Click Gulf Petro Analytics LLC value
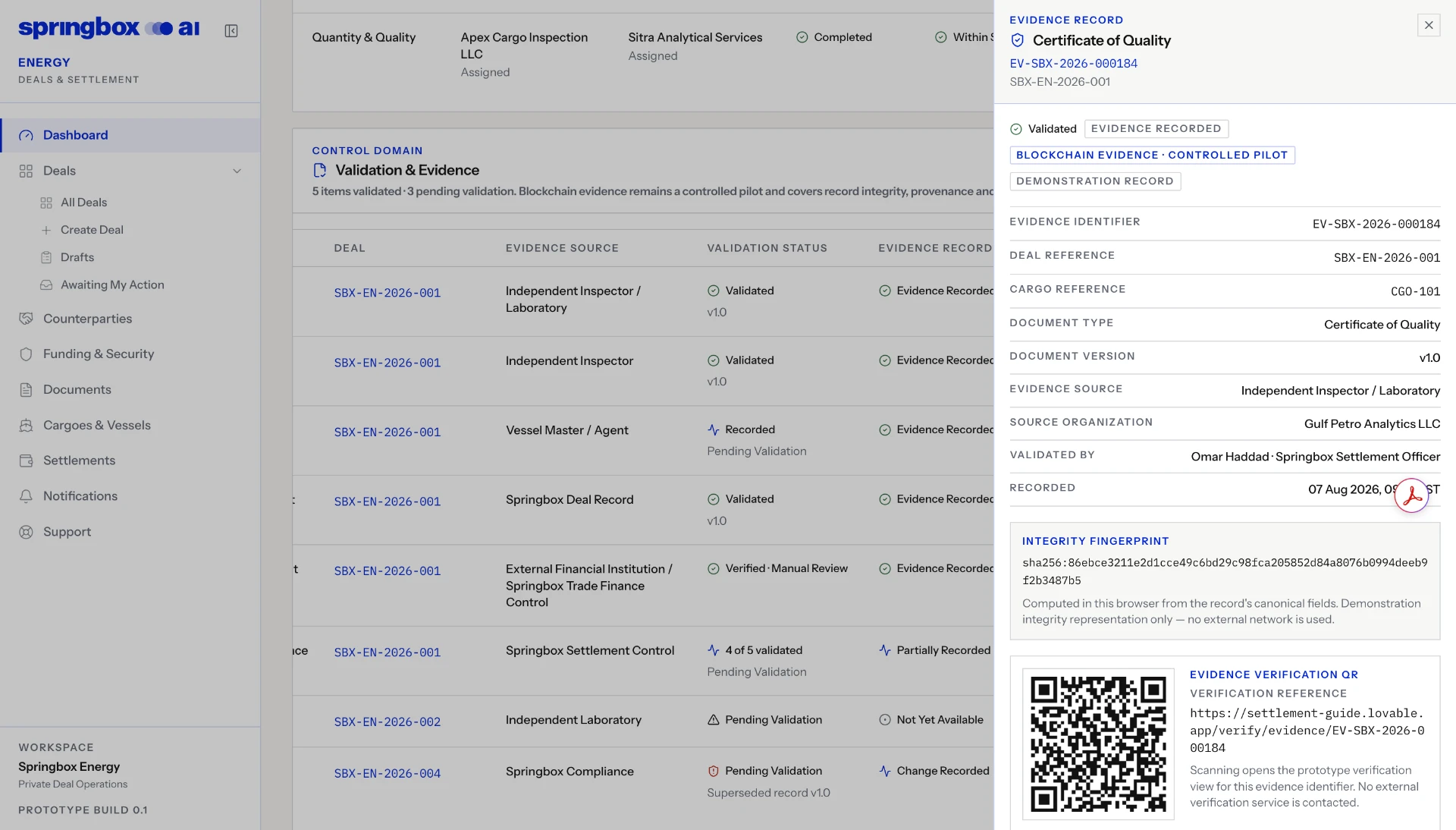This screenshot has height=830, width=1456. point(1372,424)
